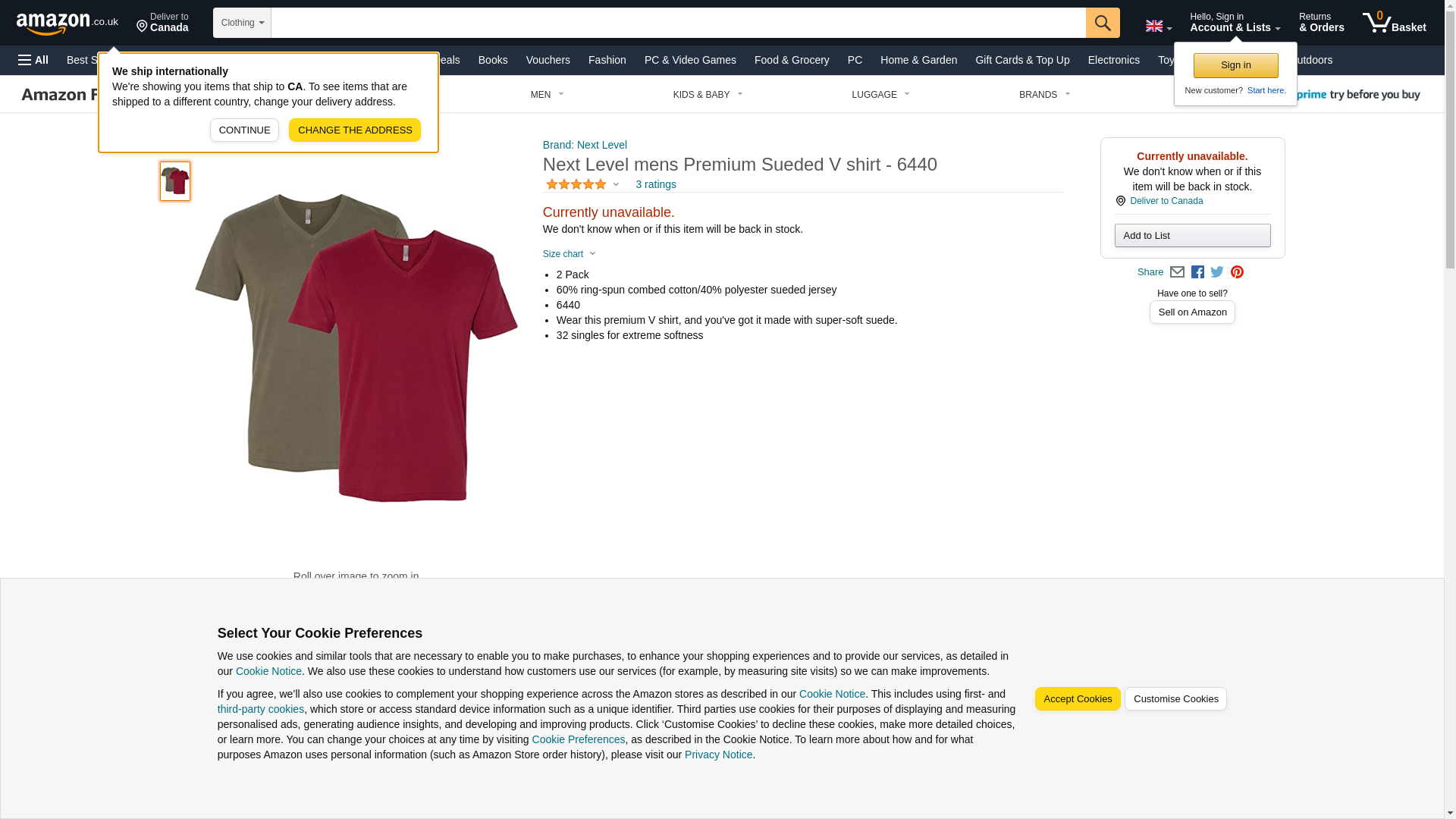Click into the search text field

(x=677, y=23)
